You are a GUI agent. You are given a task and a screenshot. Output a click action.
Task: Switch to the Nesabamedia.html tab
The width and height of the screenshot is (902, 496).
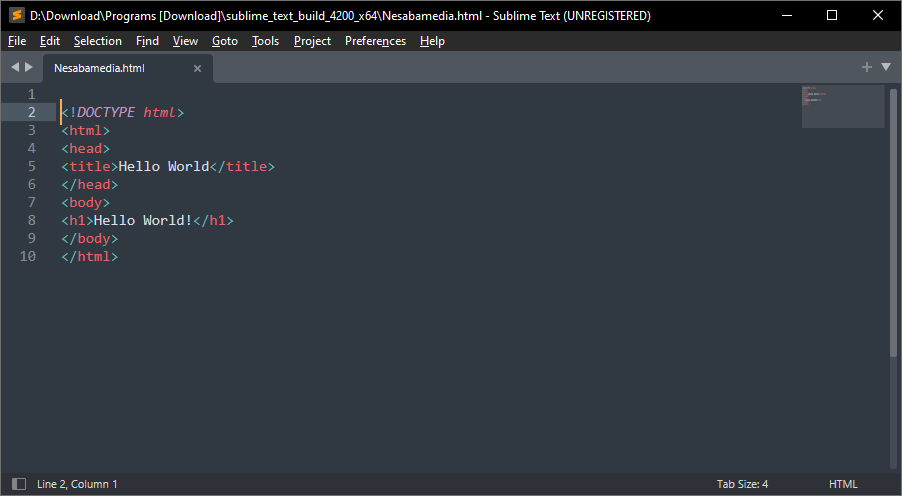click(100, 68)
